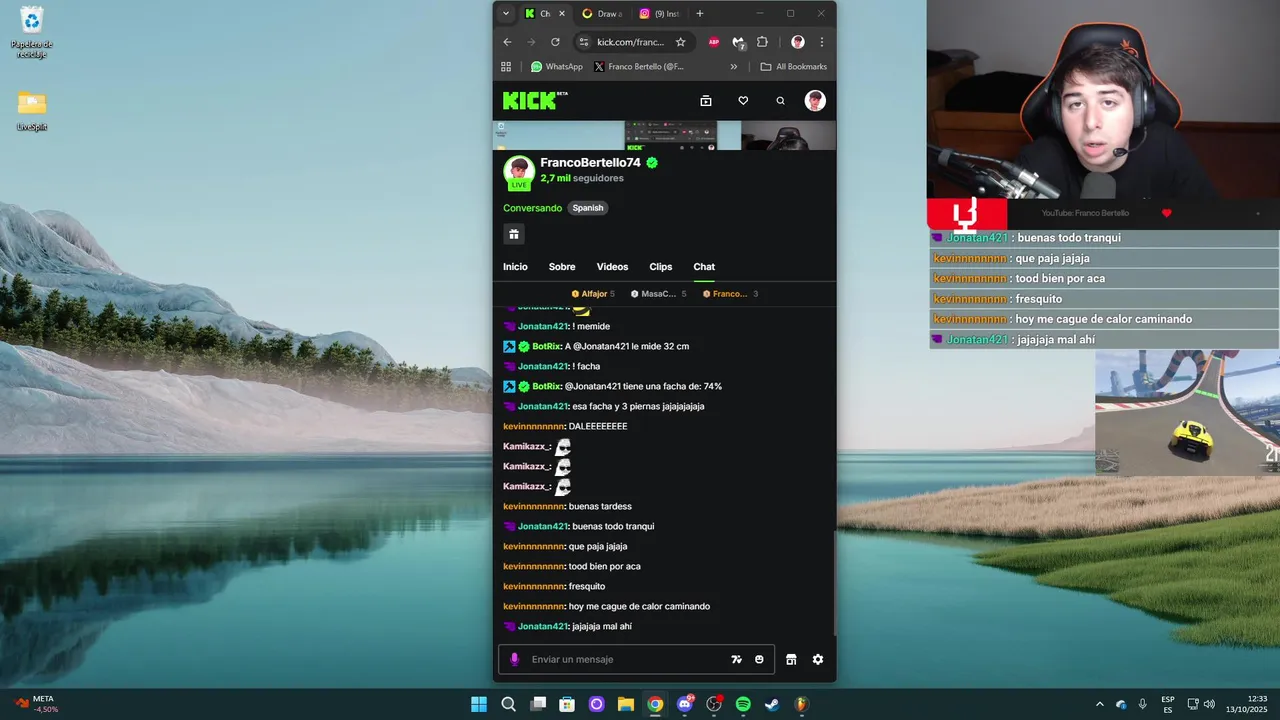Screen dimensions: 1280x720
Task: Click Jonatan421 on 'jajajaja mal ahí' message
Action: point(543,626)
